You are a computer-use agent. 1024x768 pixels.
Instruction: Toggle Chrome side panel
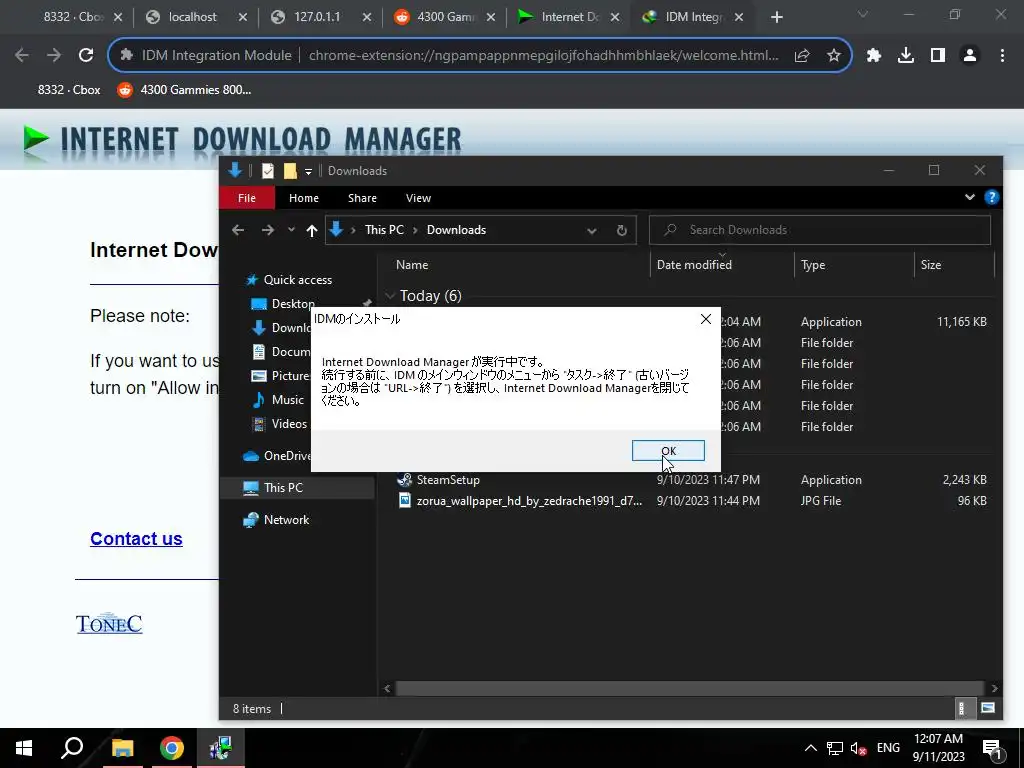[x=938, y=56]
